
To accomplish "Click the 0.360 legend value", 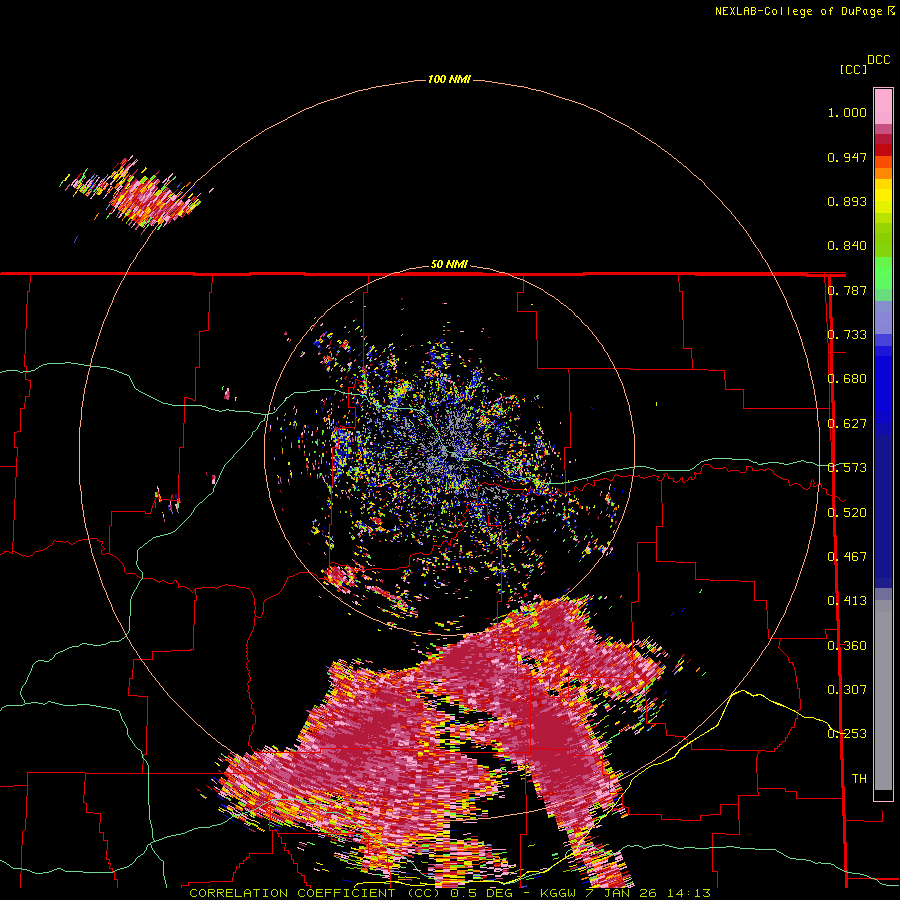I will (x=847, y=646).
